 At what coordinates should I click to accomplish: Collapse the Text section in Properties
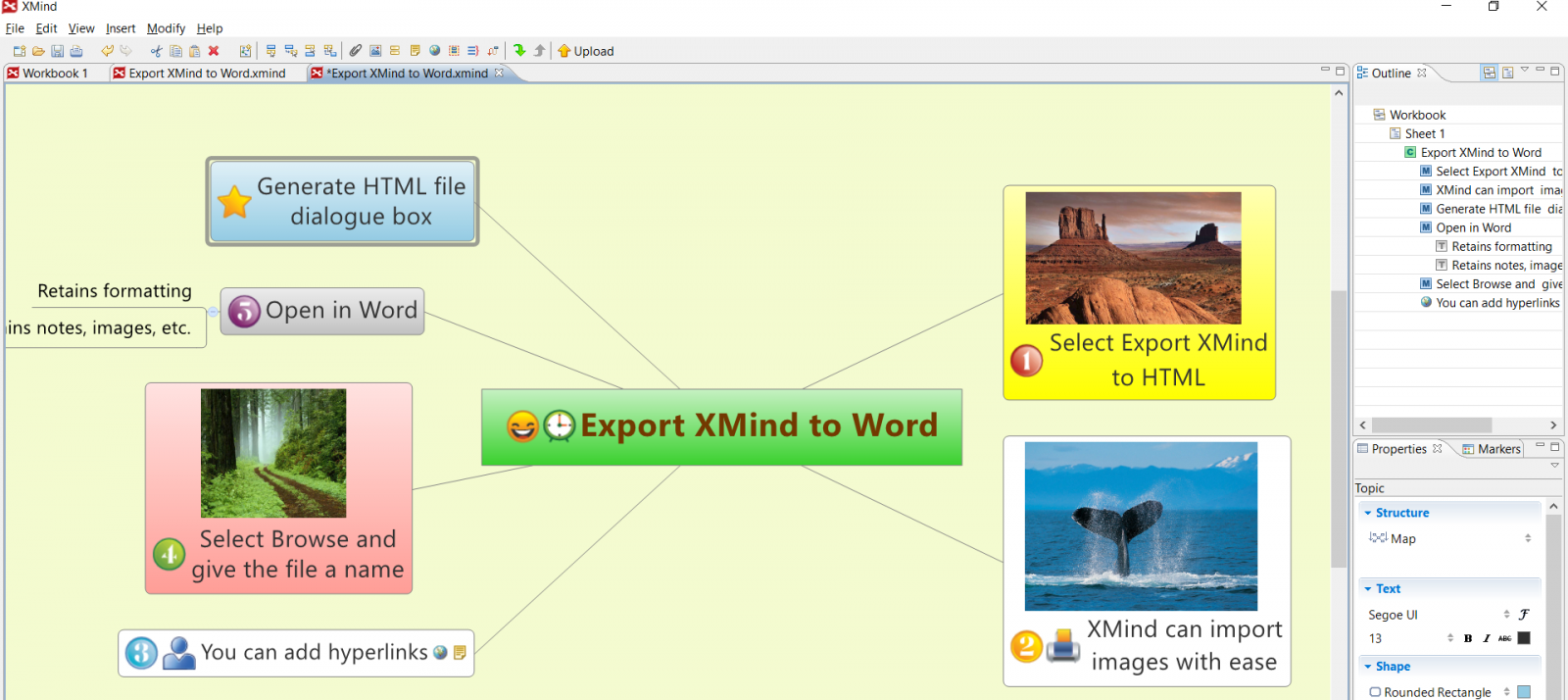click(x=1368, y=589)
